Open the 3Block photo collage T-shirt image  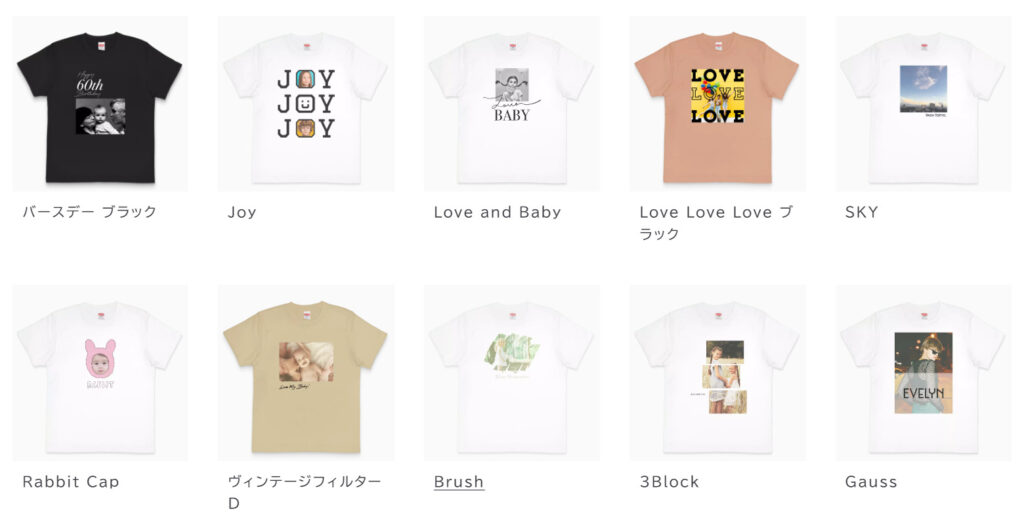tap(717, 373)
